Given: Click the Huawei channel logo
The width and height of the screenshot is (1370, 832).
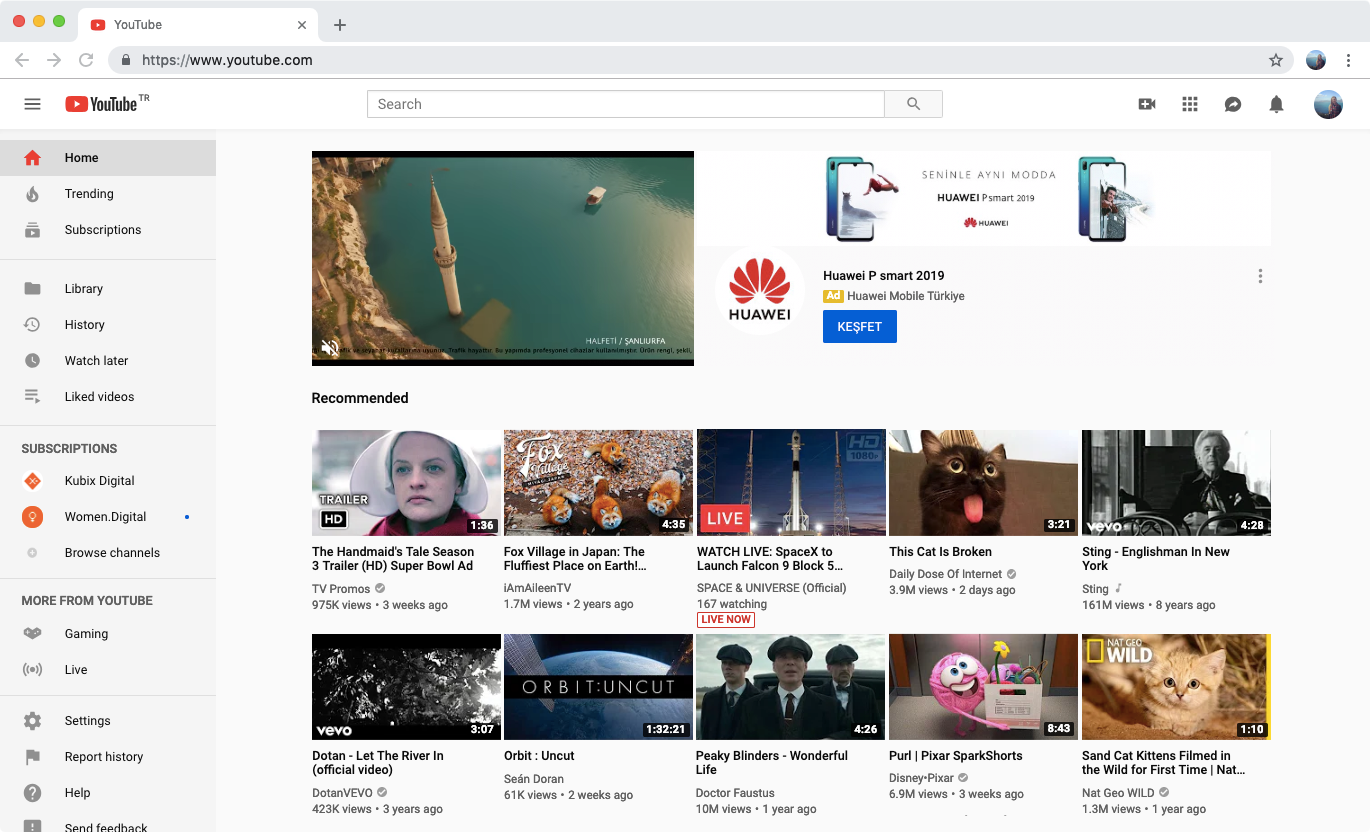Looking at the screenshot, I should click(759, 290).
